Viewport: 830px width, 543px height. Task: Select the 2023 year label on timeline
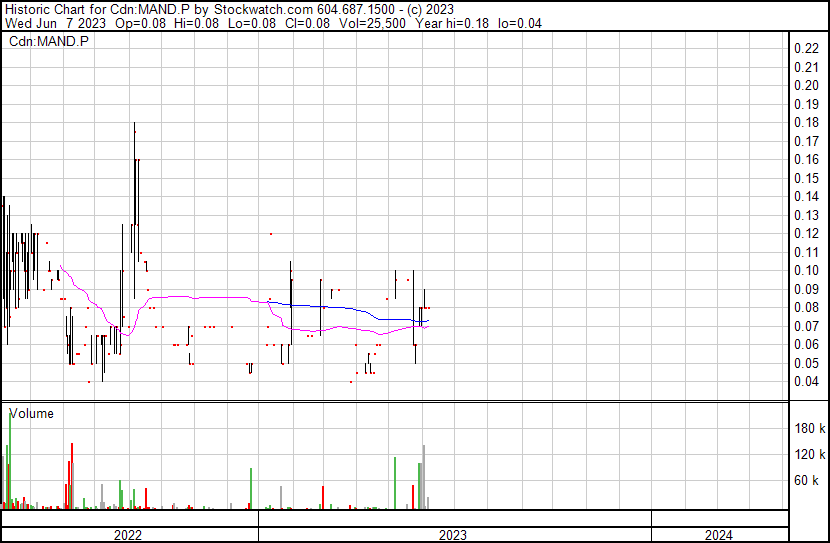coord(453,535)
